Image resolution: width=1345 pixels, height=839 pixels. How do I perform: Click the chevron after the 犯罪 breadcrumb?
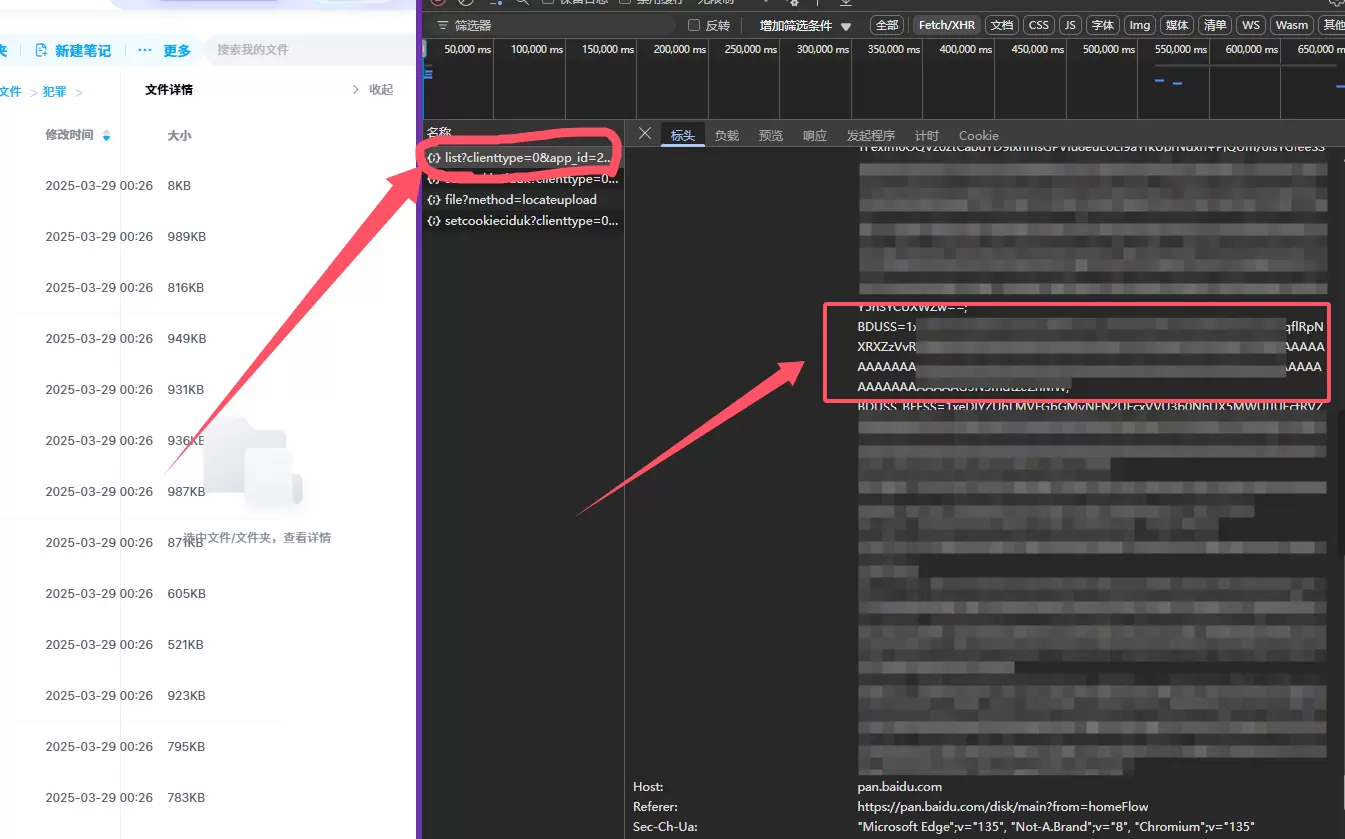79,92
